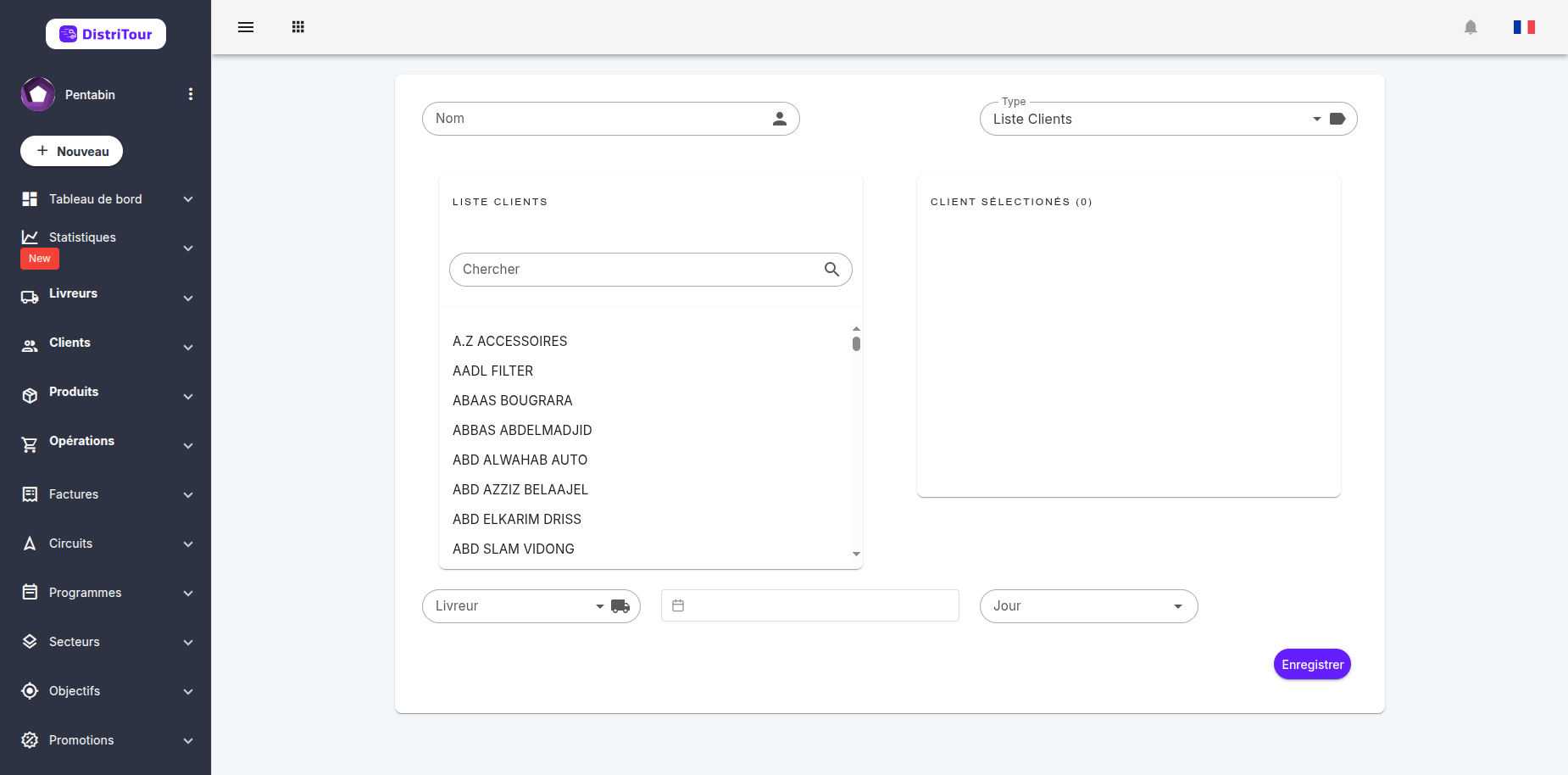
Task: Click the search magnifier in Chercher
Action: pos(831,270)
